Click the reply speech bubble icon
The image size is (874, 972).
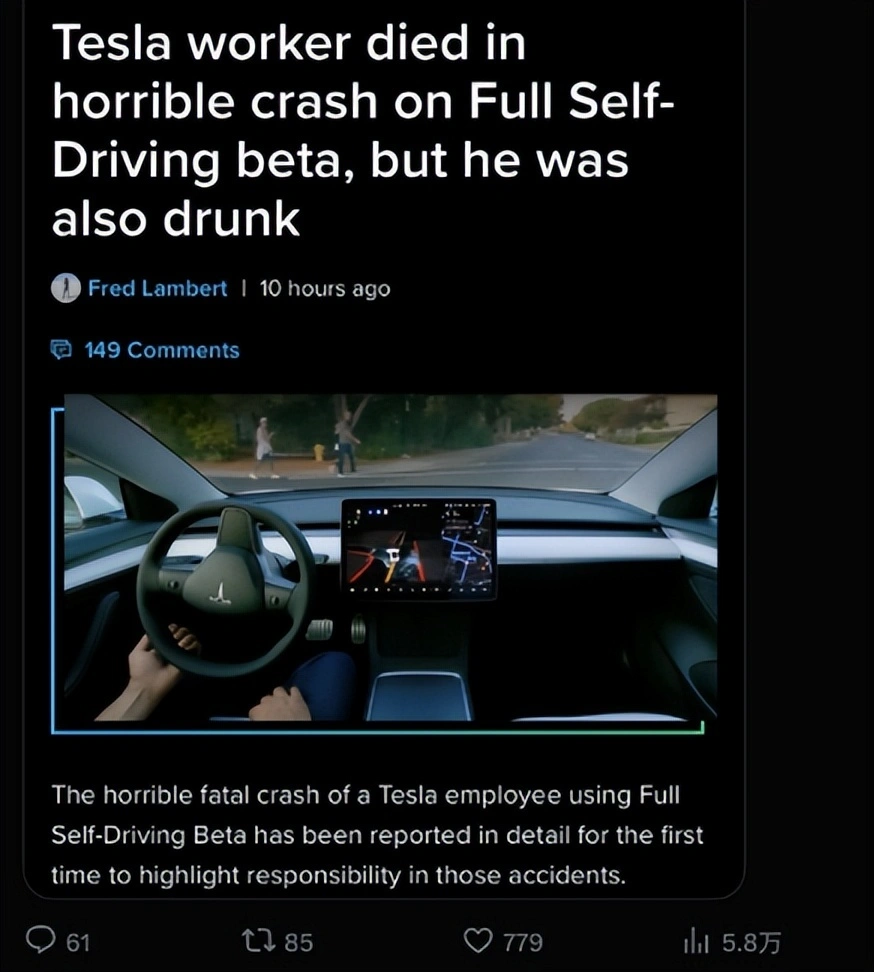(40, 942)
